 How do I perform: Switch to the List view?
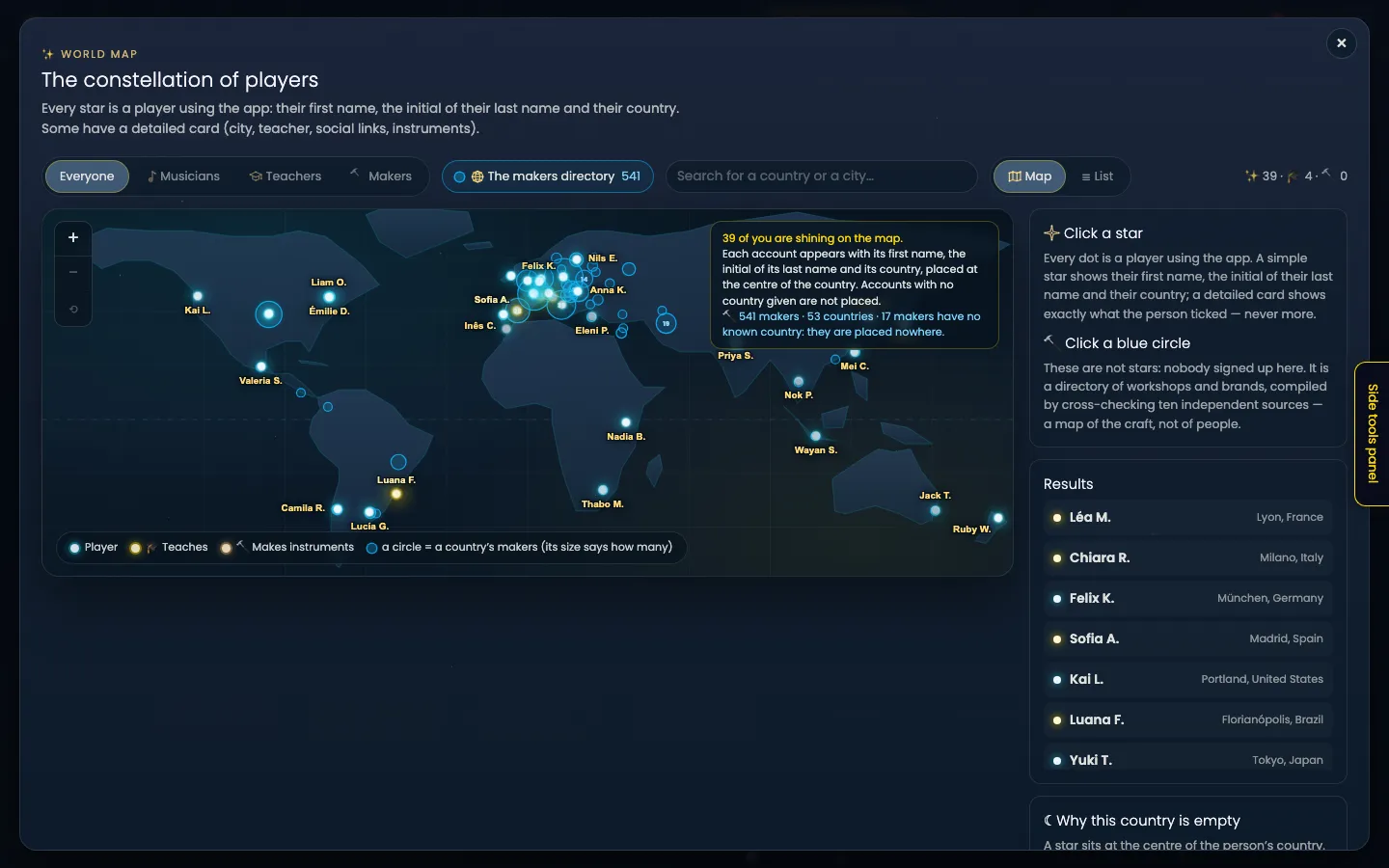tap(1098, 176)
